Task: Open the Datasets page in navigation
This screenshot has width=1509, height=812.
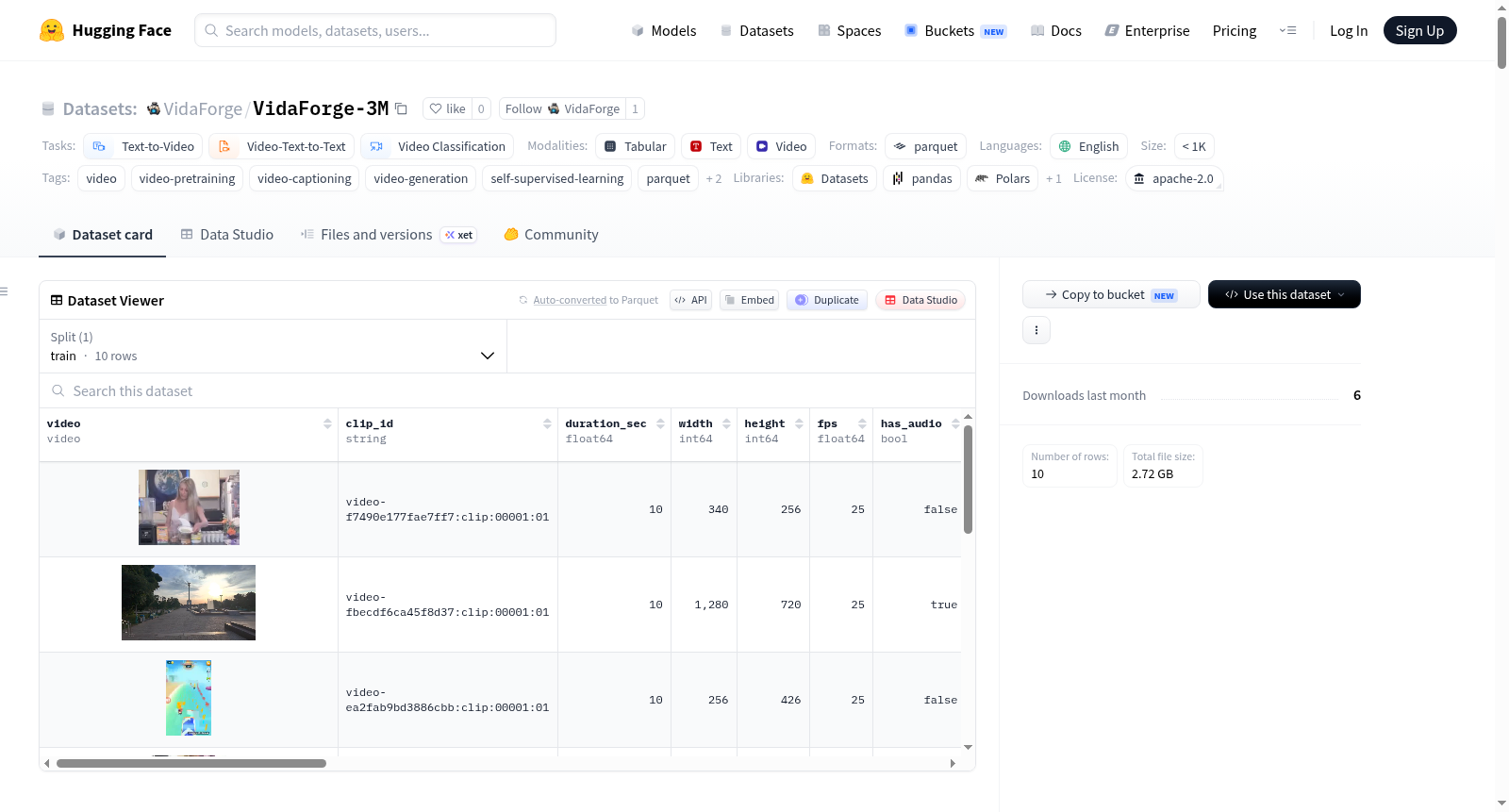Action: 756,30
